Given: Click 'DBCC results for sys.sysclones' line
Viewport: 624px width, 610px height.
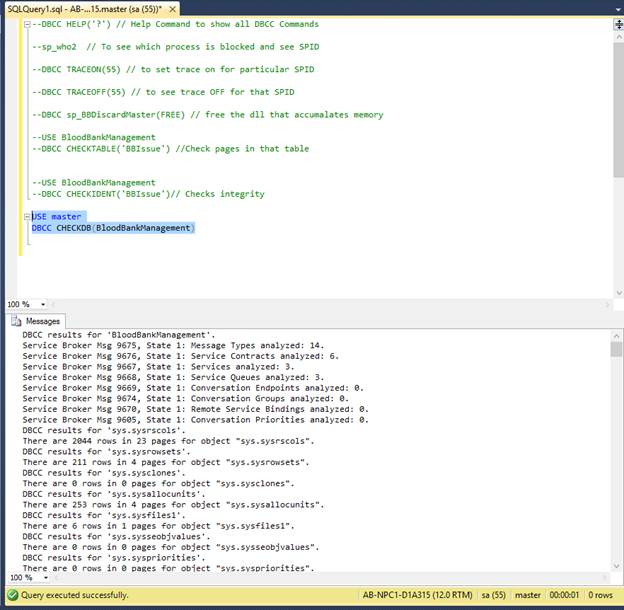Looking at the screenshot, I should [104, 473].
